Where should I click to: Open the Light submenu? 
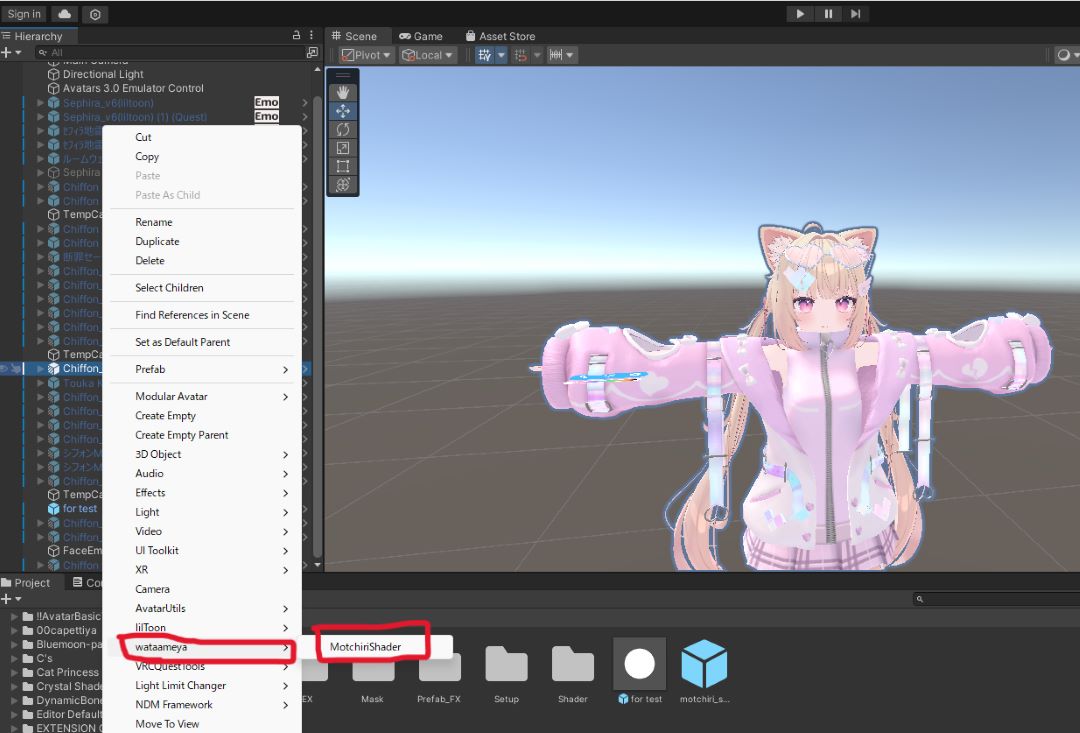(202, 512)
